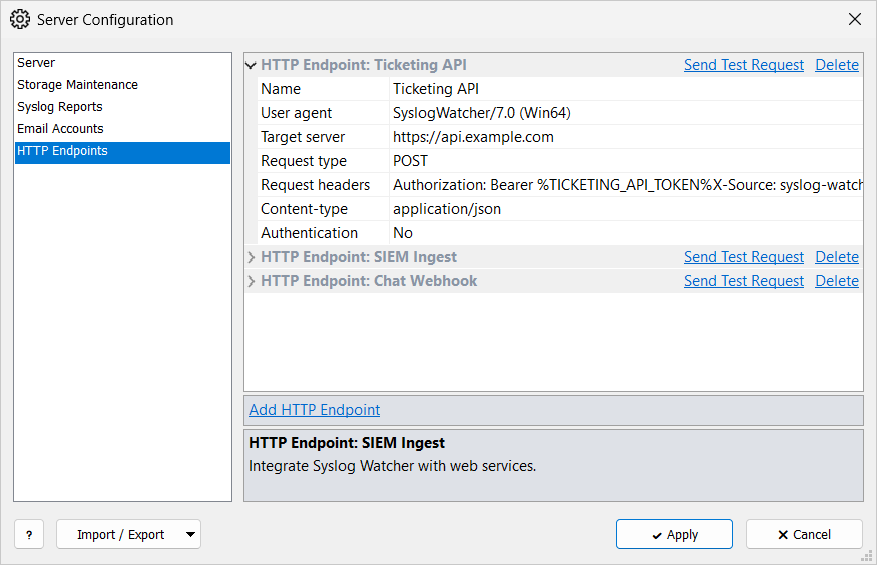877x565 pixels.
Task: Delete the Ticketing API endpoint
Action: [x=837, y=65]
